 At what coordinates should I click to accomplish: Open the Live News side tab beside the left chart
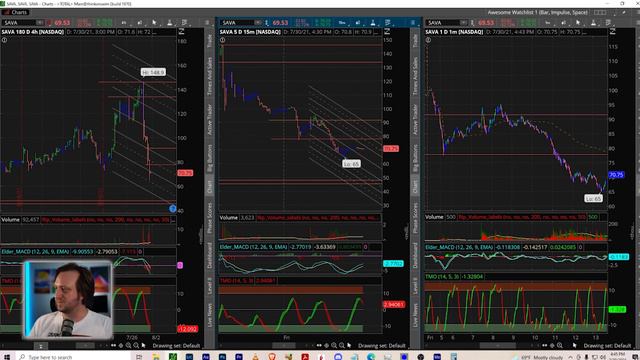pos(209,315)
